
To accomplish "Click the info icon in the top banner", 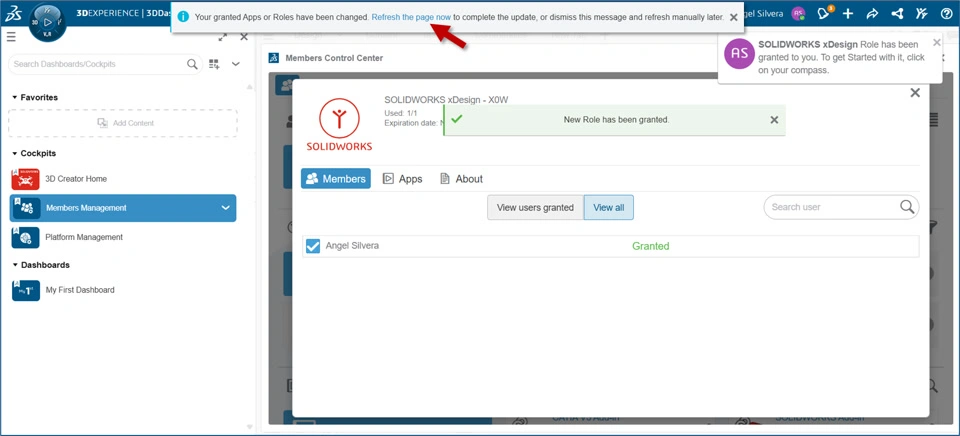I will click(x=183, y=17).
